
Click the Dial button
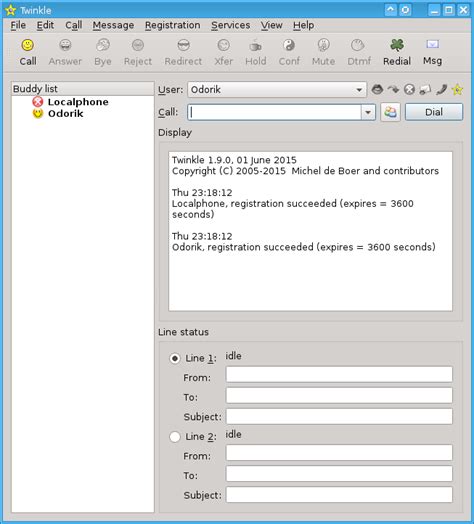click(434, 112)
